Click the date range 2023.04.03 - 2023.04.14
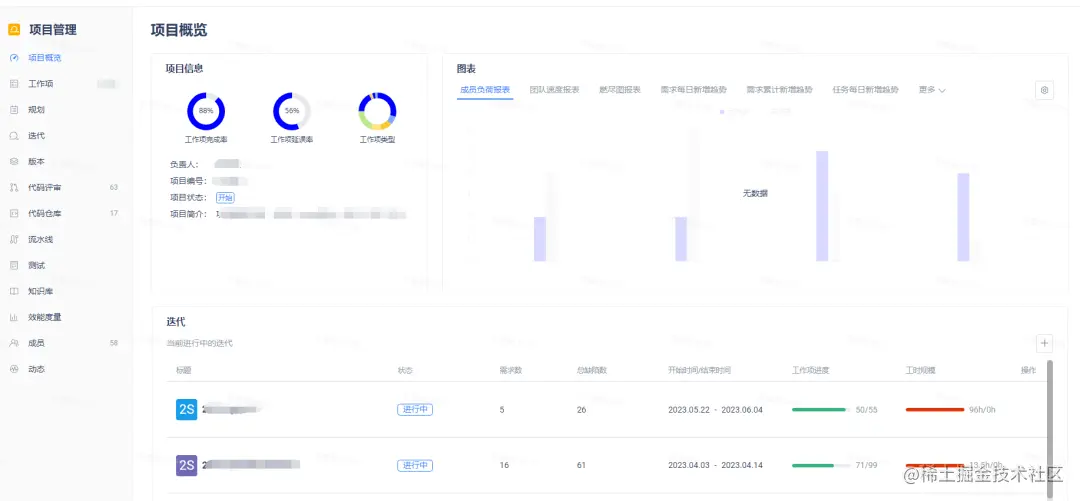 (716, 465)
